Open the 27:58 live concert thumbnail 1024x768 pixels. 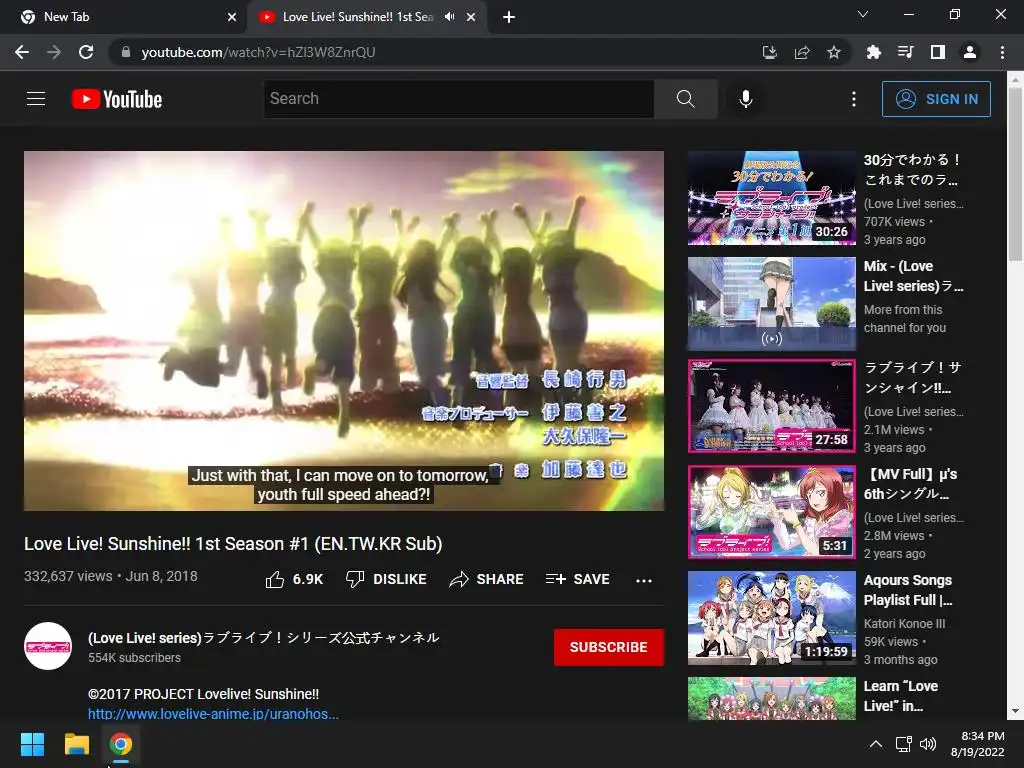point(771,406)
